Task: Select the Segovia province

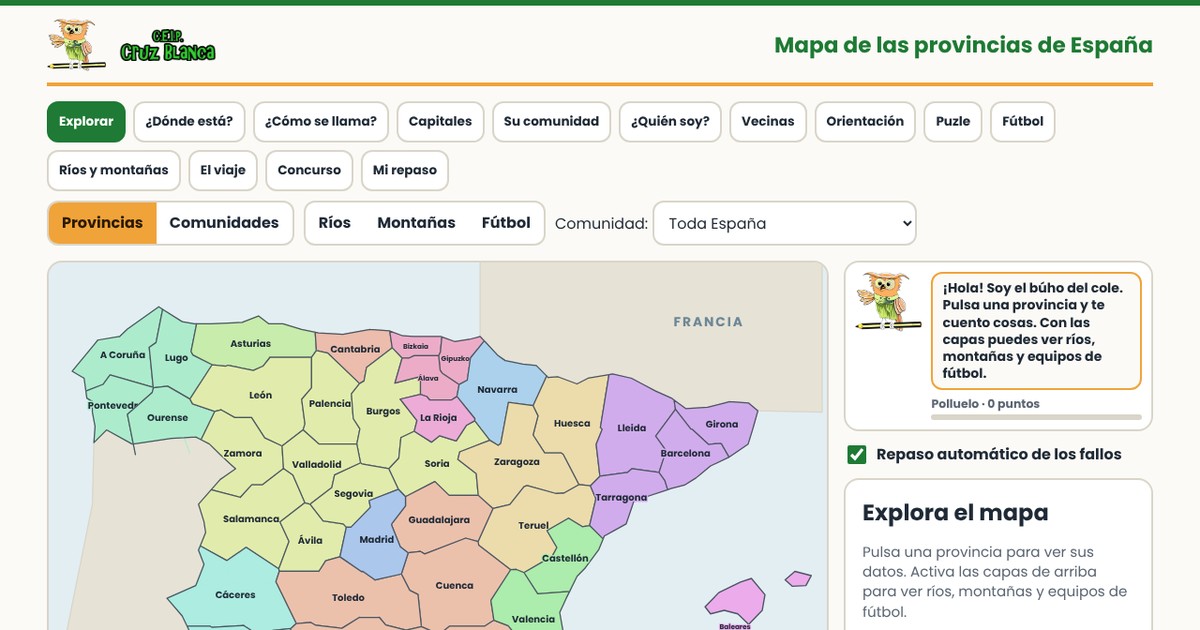Action: 353,494
